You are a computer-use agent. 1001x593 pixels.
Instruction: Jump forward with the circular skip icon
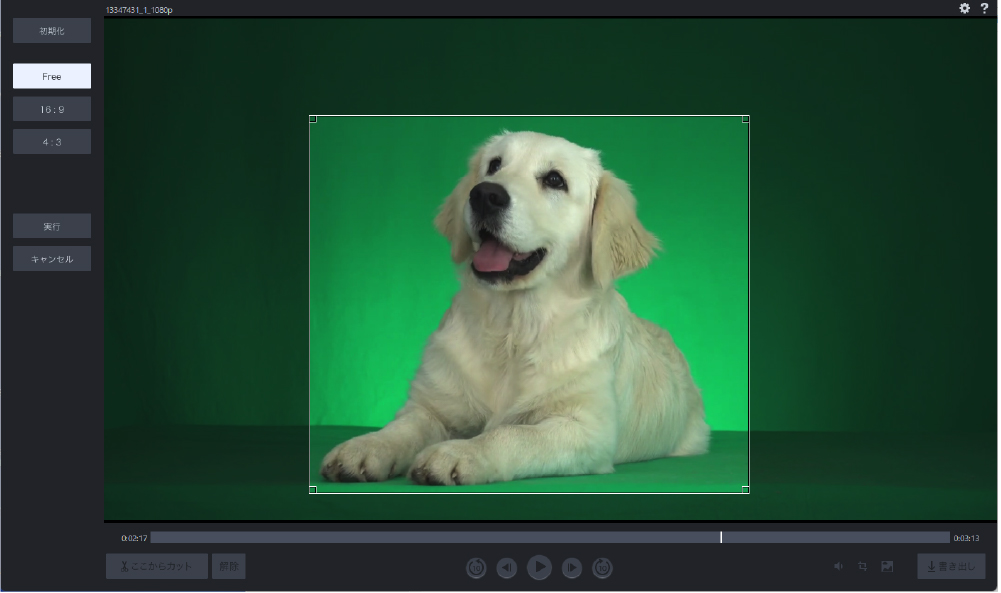(x=602, y=568)
